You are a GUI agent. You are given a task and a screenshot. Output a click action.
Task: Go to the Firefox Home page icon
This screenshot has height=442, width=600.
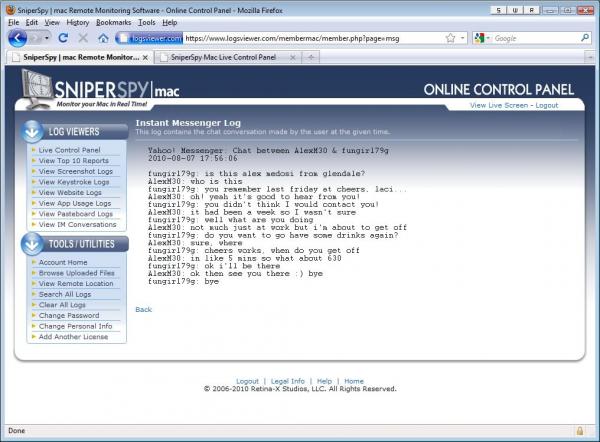[103, 38]
